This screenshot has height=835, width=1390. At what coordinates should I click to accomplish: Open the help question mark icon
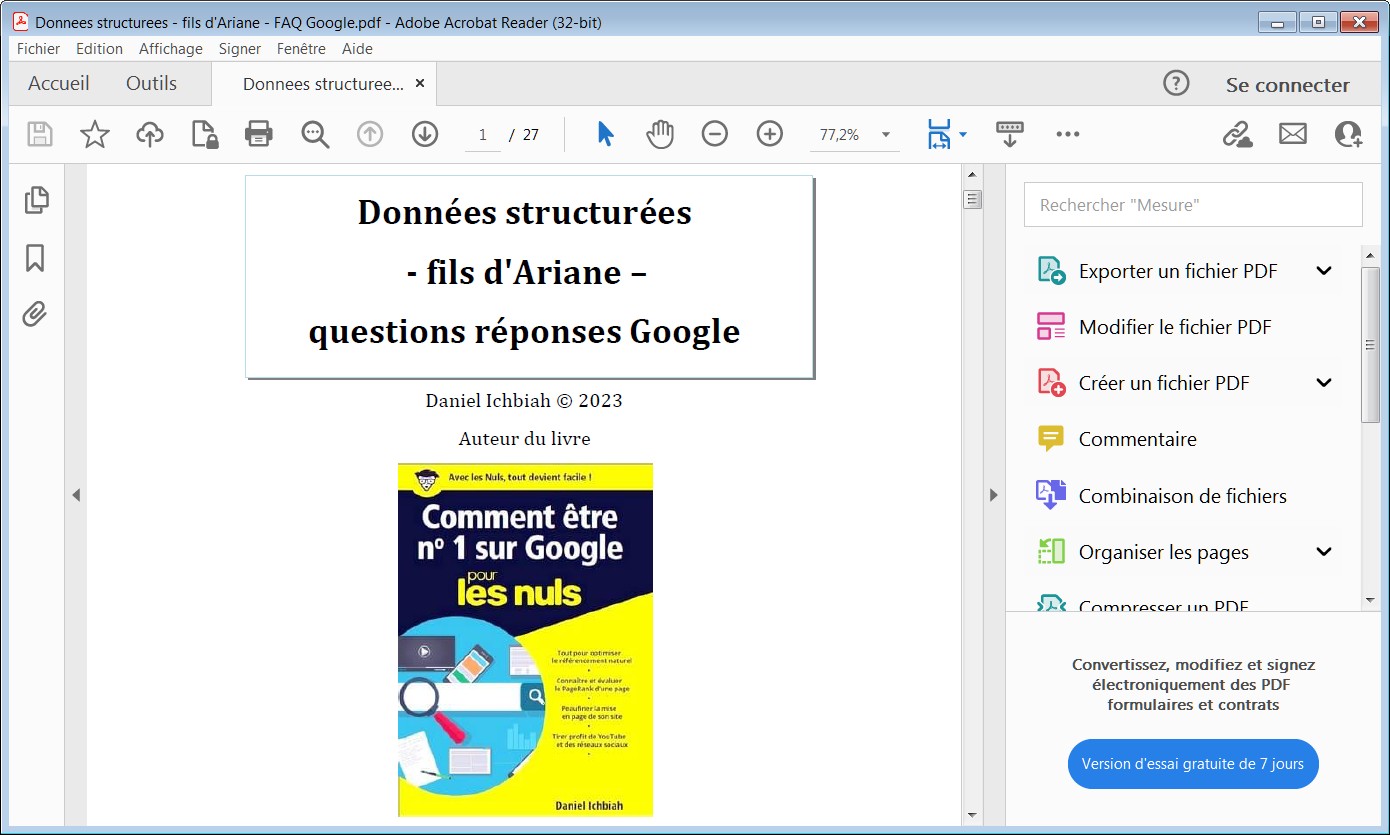click(1176, 84)
